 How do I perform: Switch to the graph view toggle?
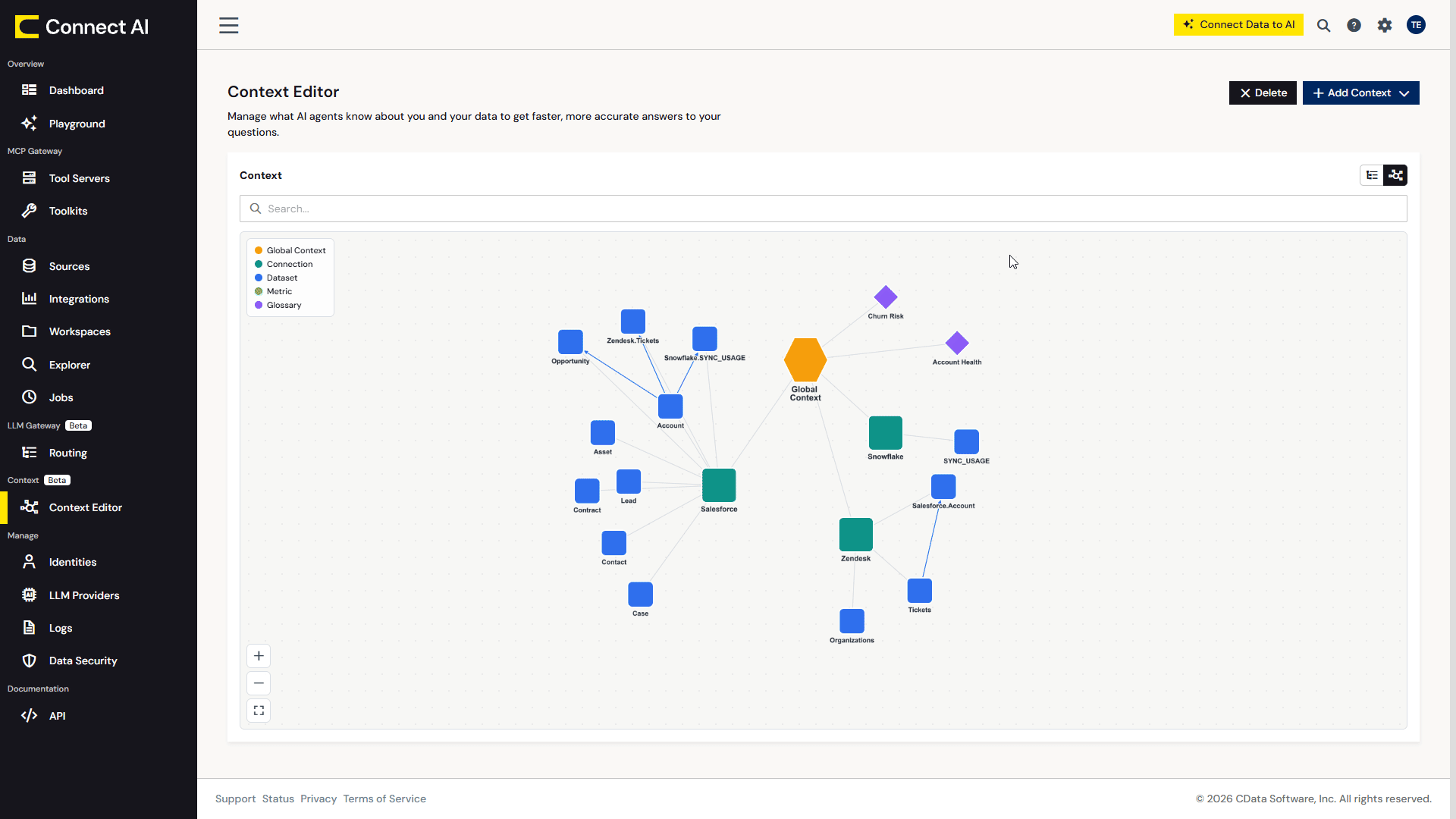[1395, 175]
